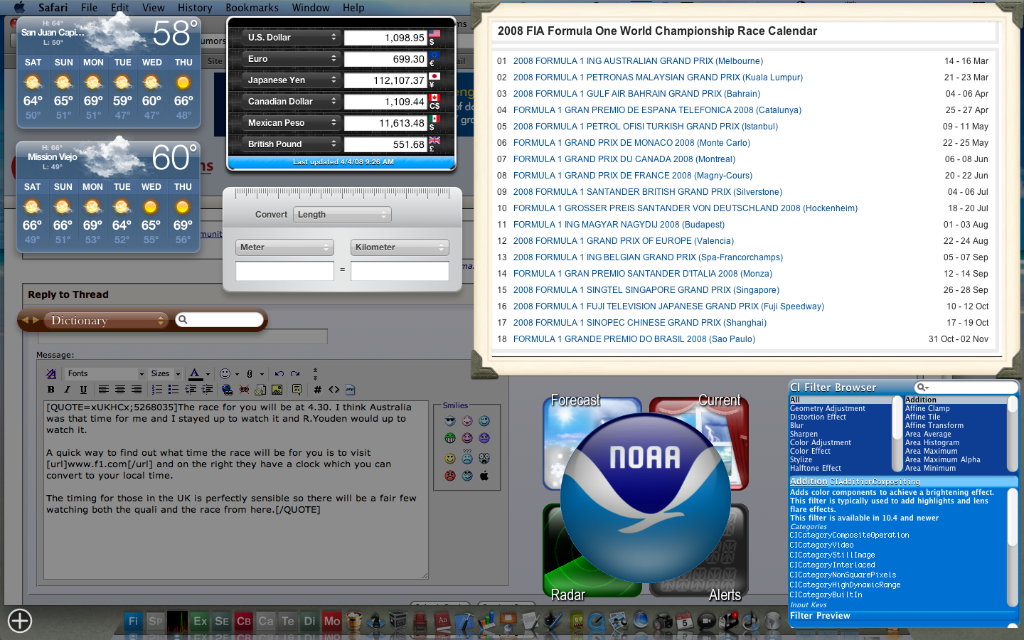
Task: Insert the green grinning smiley
Action: click(450, 438)
